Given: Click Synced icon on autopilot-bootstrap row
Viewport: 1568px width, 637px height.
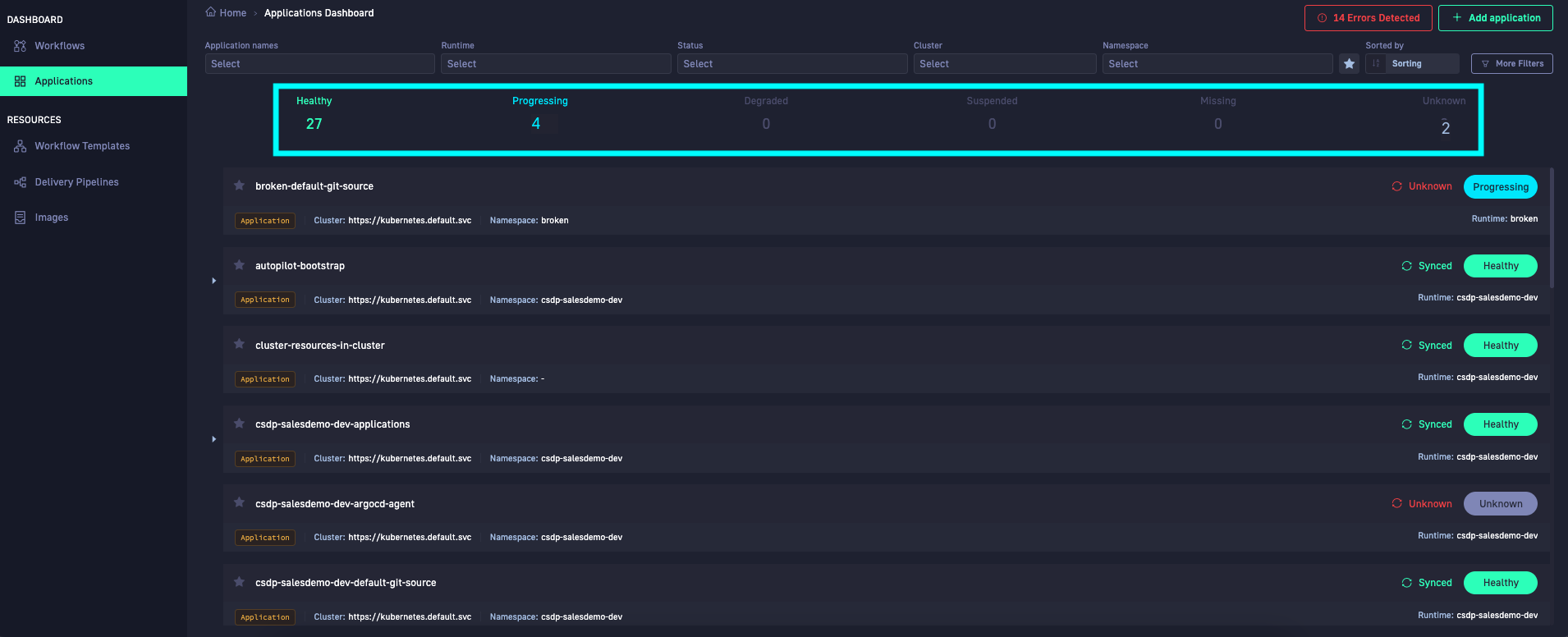Looking at the screenshot, I should pos(1407,266).
